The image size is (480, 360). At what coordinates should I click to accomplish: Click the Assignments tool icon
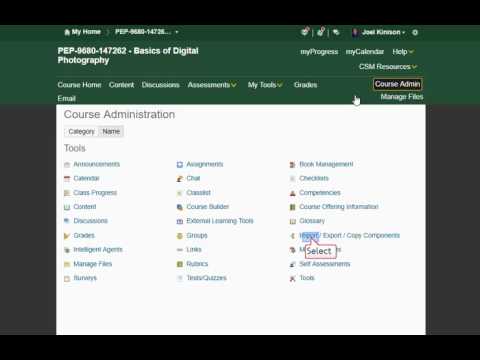(x=180, y=164)
